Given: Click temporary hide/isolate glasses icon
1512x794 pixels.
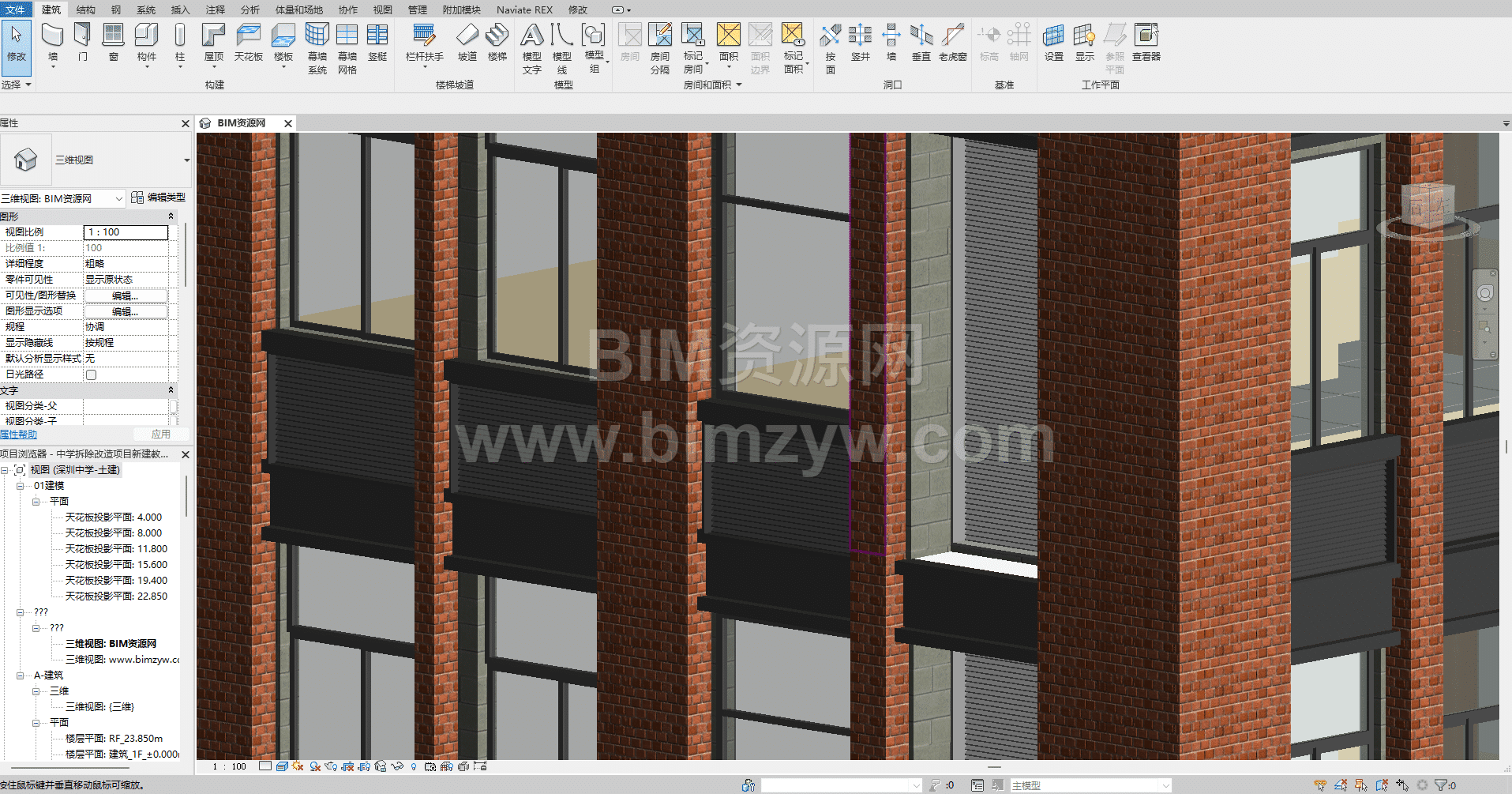Looking at the screenshot, I should click(x=397, y=766).
